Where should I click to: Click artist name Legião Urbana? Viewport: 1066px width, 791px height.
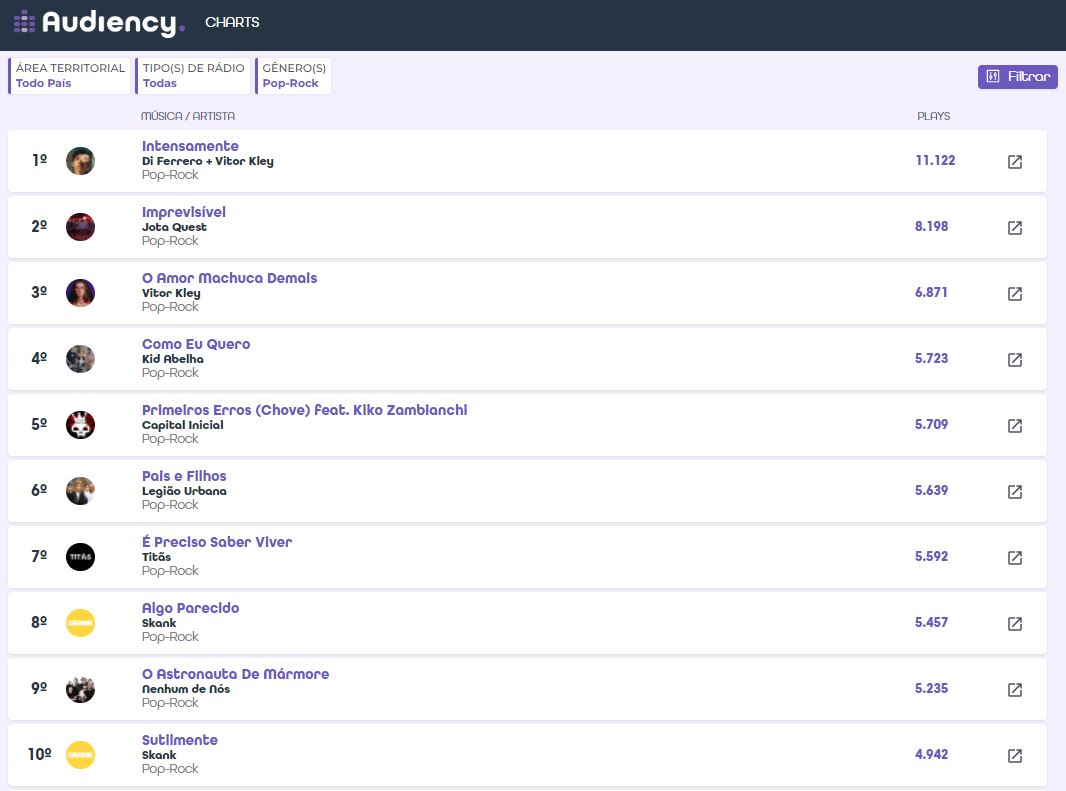[x=184, y=491]
